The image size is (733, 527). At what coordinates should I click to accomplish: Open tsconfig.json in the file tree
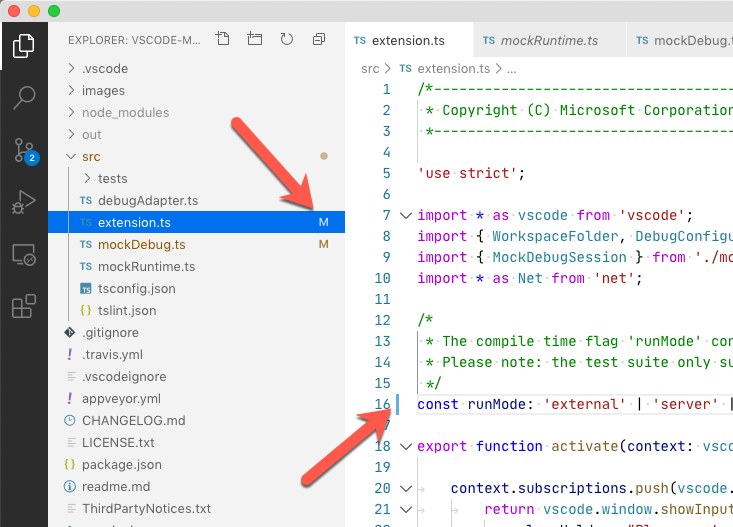click(196, 288)
